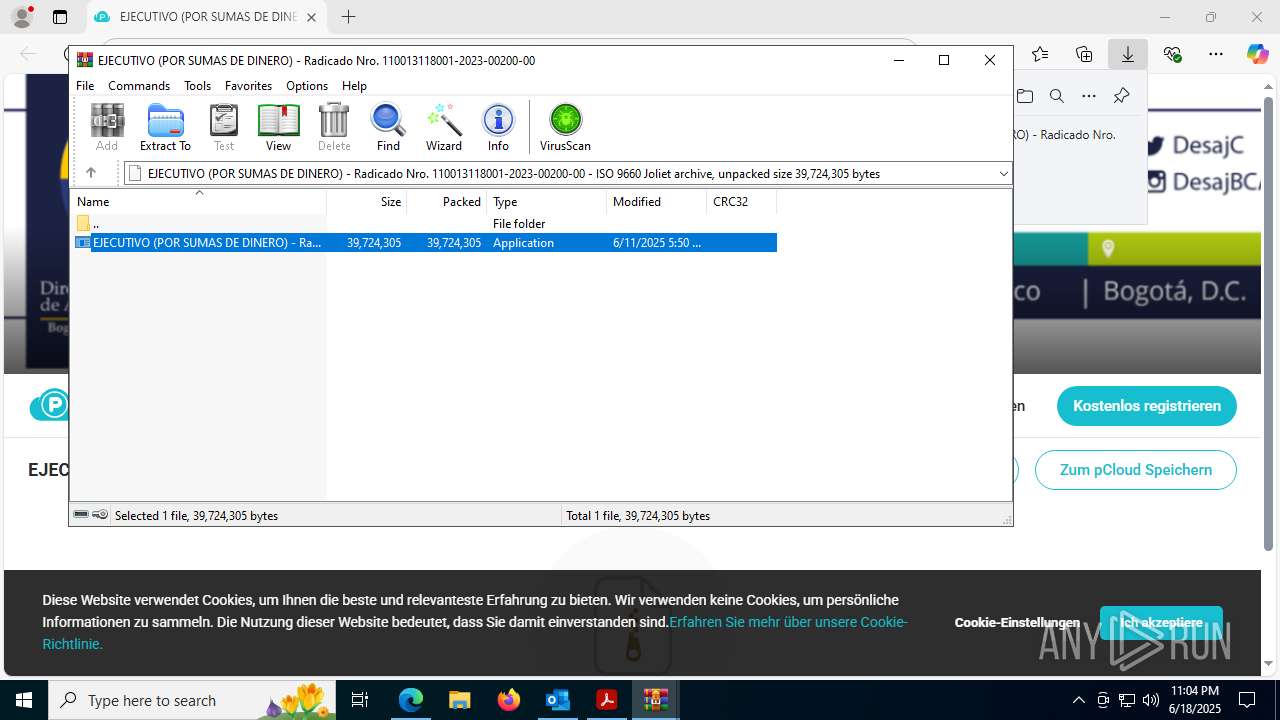1280x720 pixels.
Task: Open the Options menu
Action: [x=307, y=86]
